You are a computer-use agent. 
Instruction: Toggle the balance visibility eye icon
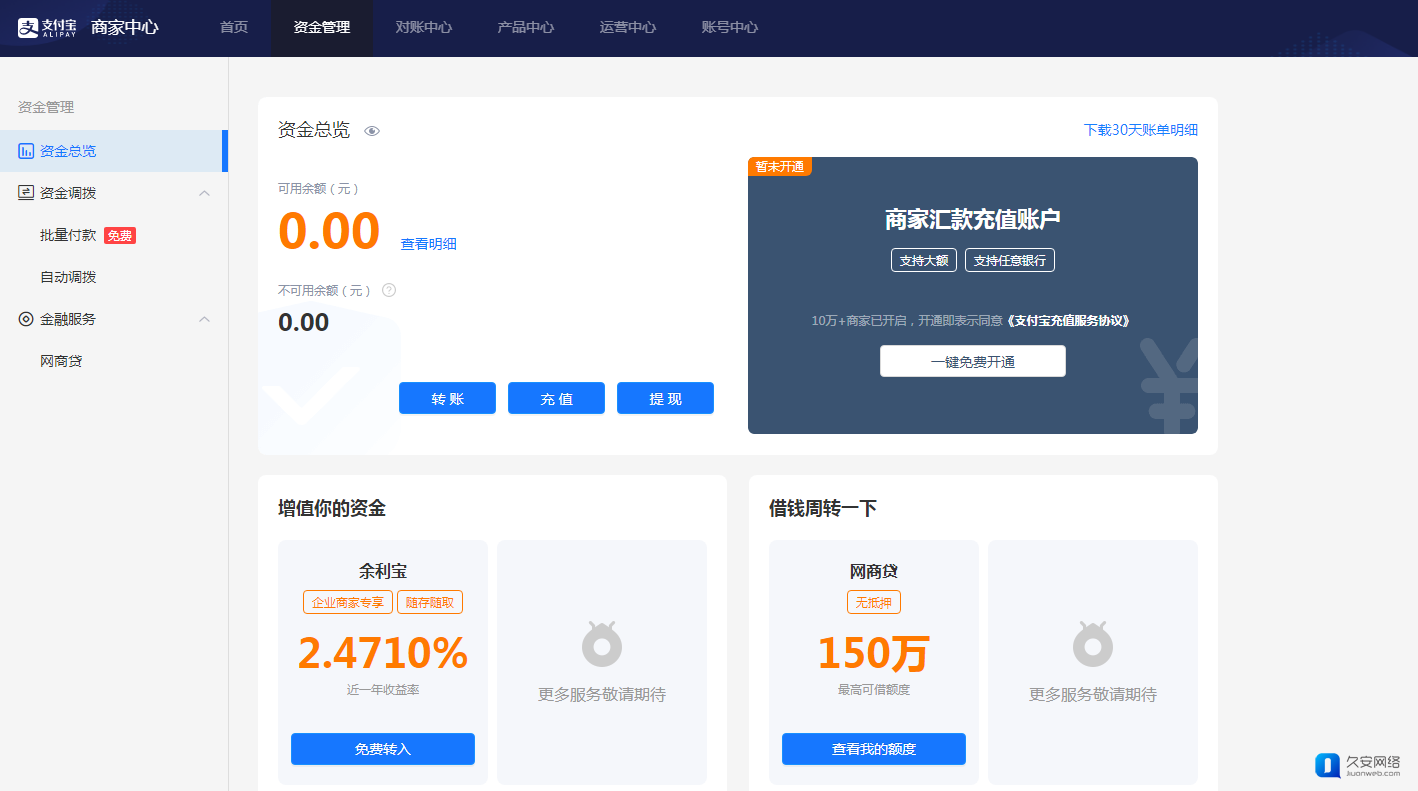click(372, 131)
